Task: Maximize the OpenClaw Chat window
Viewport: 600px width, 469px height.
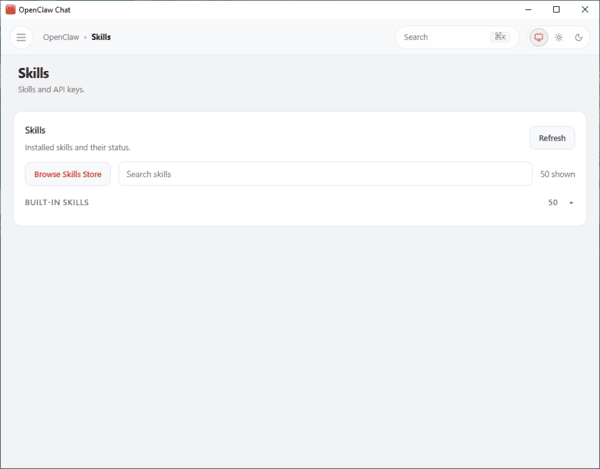Action: point(556,9)
